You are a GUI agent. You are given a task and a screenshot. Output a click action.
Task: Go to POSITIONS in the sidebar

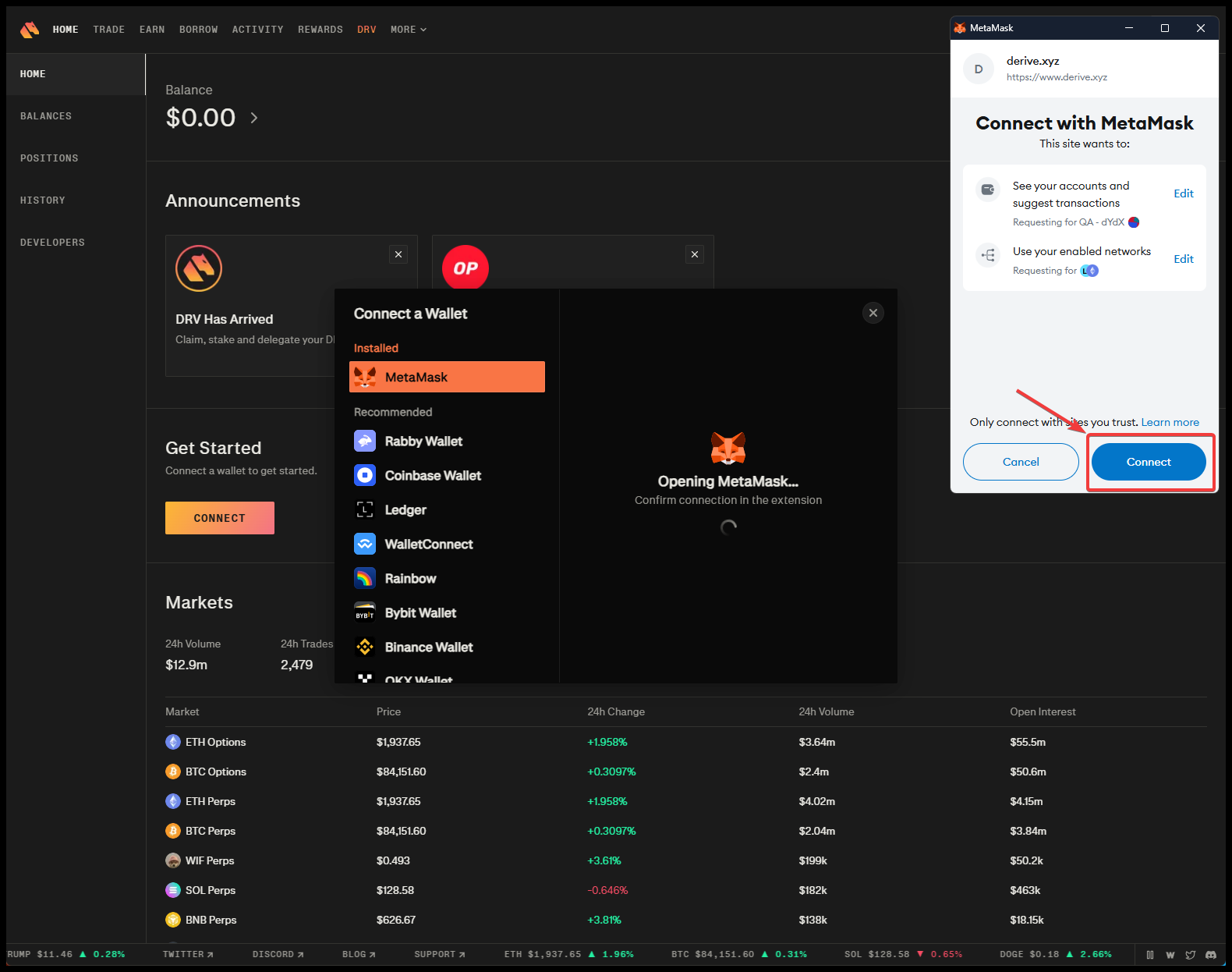49,158
